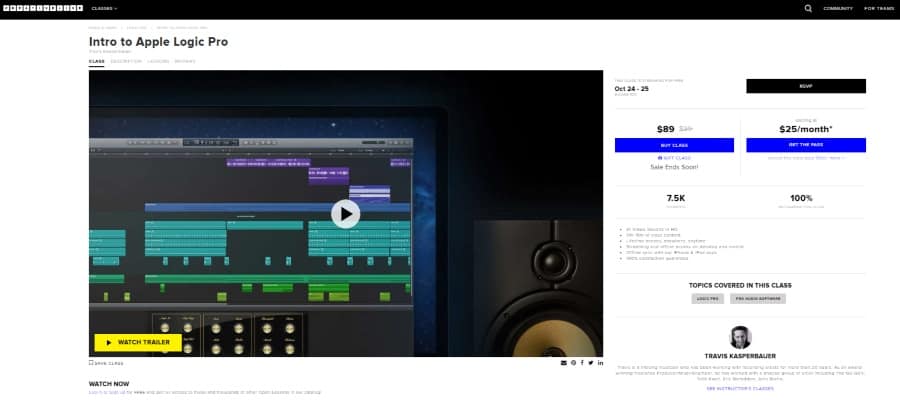This screenshot has height=403, width=900.
Task: Click the Get The Pass button
Action: tap(806, 145)
